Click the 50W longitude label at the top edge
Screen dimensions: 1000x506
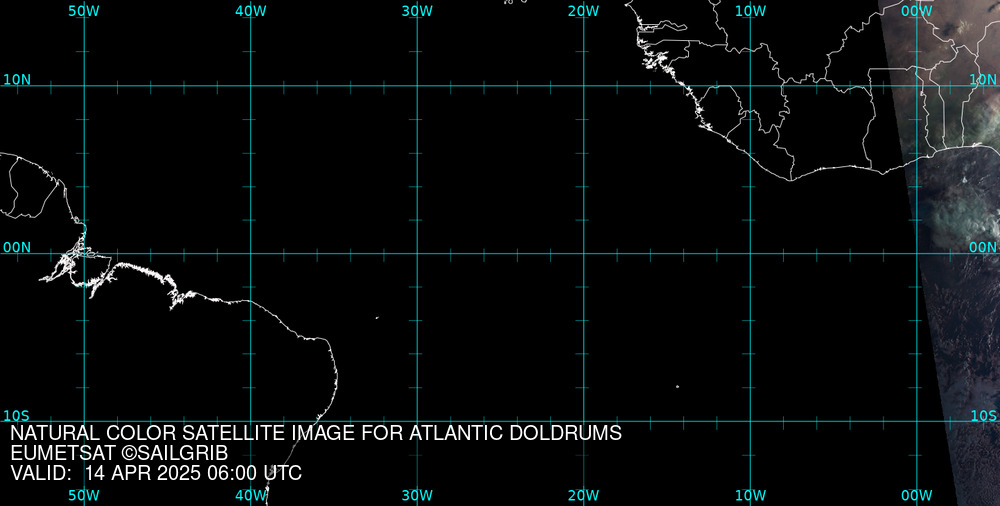83,11
